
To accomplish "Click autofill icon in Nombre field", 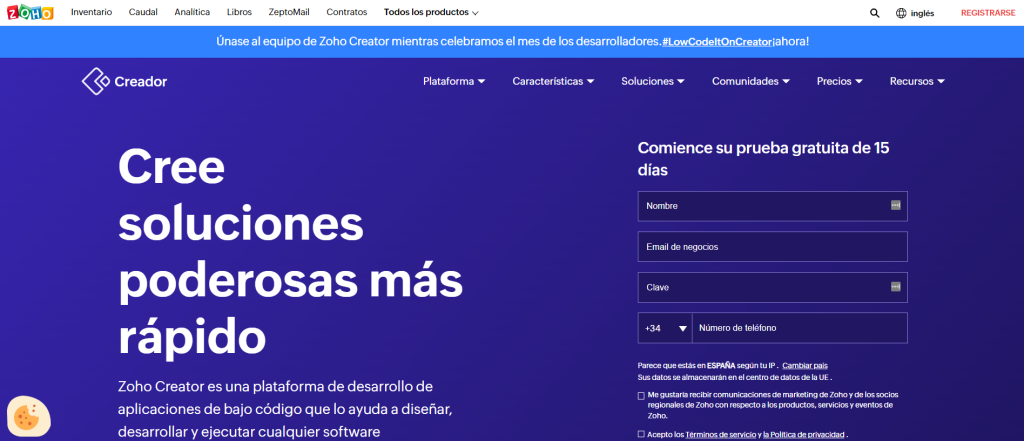I will (x=895, y=205).
